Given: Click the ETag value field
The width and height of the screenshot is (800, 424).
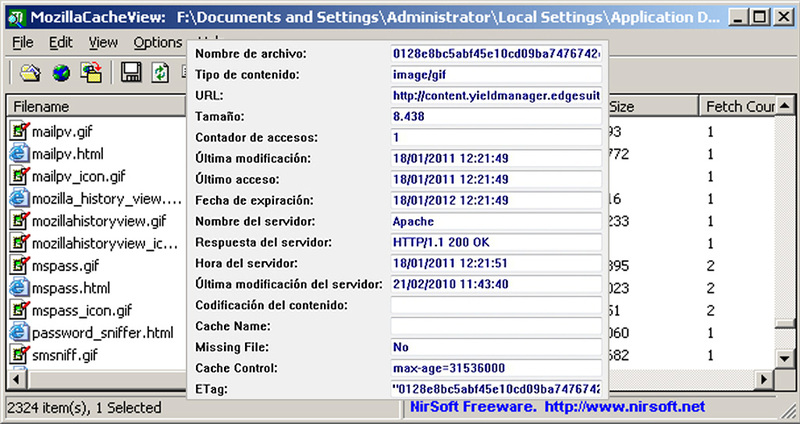Looking at the screenshot, I should pyautogui.click(x=496, y=389).
